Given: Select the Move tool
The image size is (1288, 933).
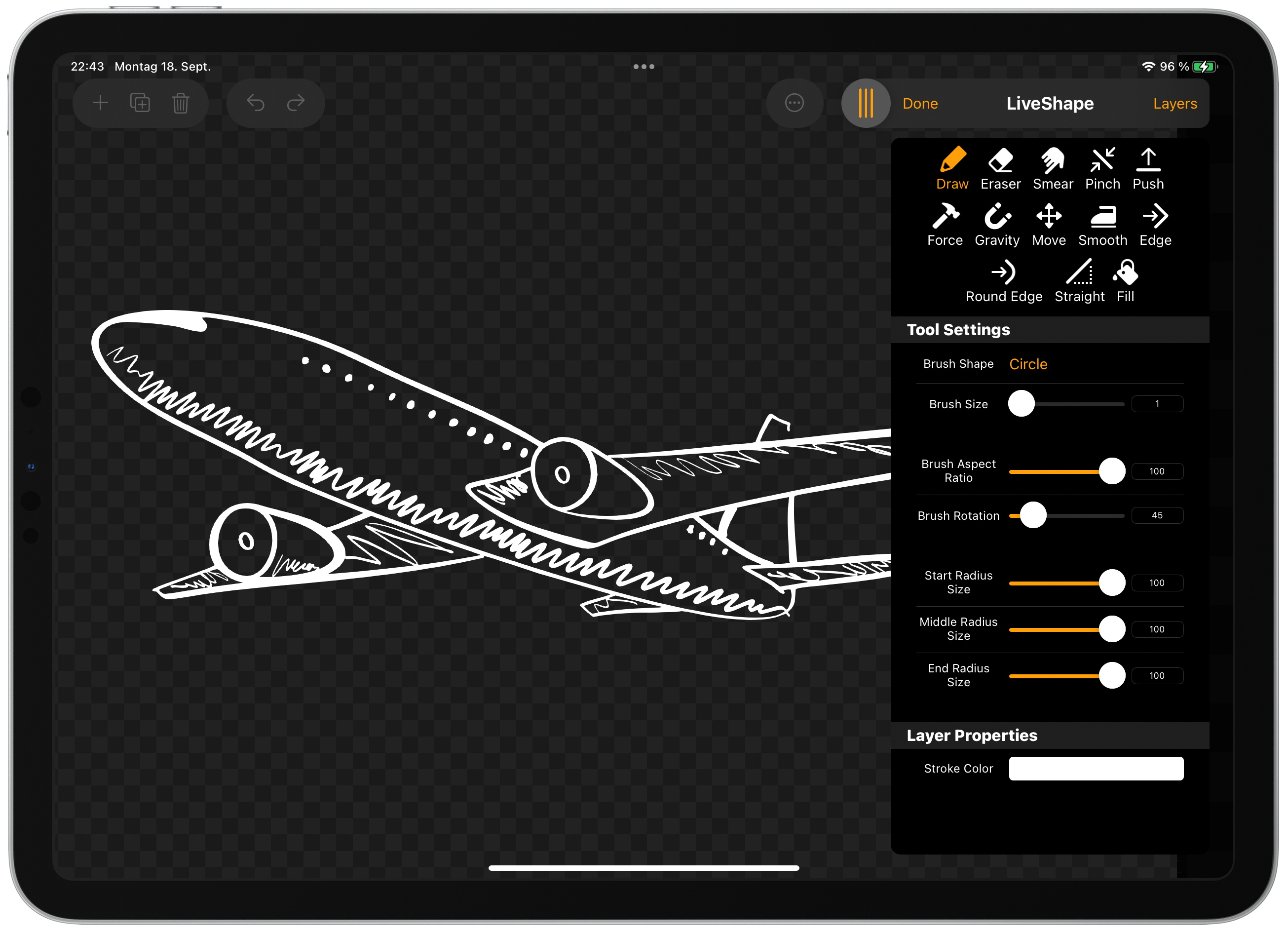Looking at the screenshot, I should click(x=1048, y=225).
